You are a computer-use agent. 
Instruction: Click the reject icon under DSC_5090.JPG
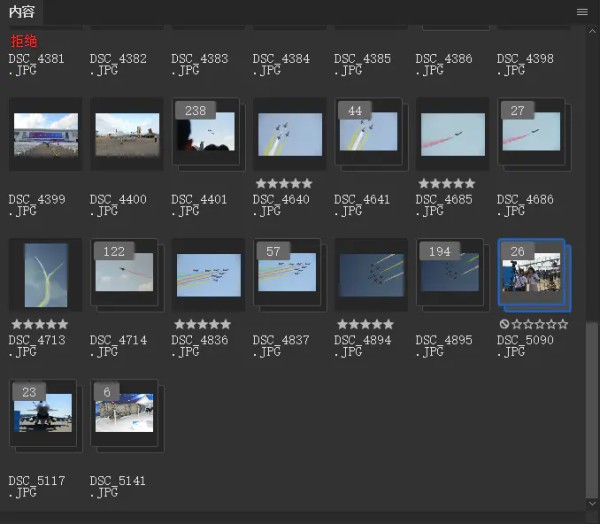(x=504, y=324)
